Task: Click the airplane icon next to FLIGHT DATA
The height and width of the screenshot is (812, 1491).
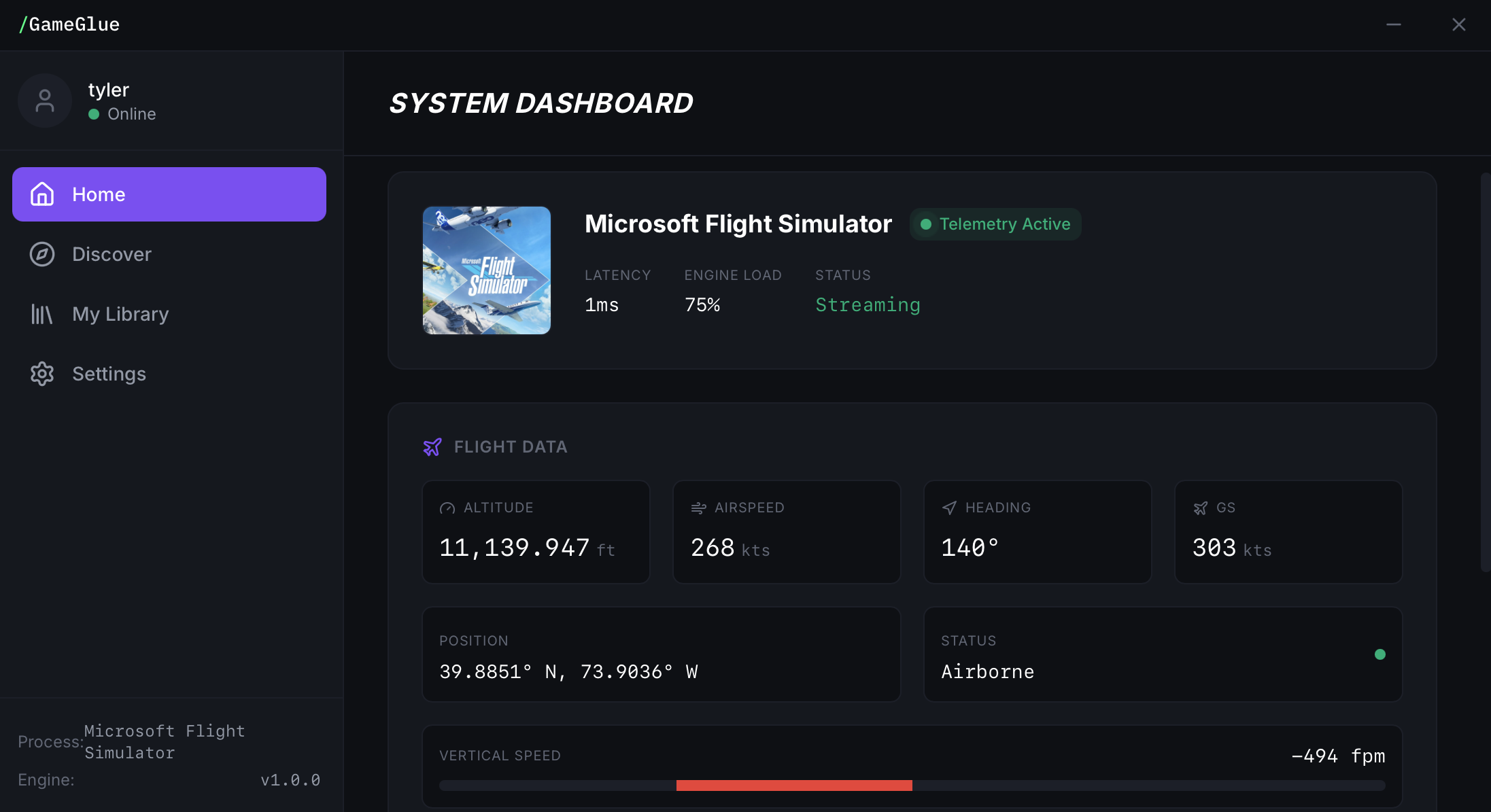Action: [432, 446]
